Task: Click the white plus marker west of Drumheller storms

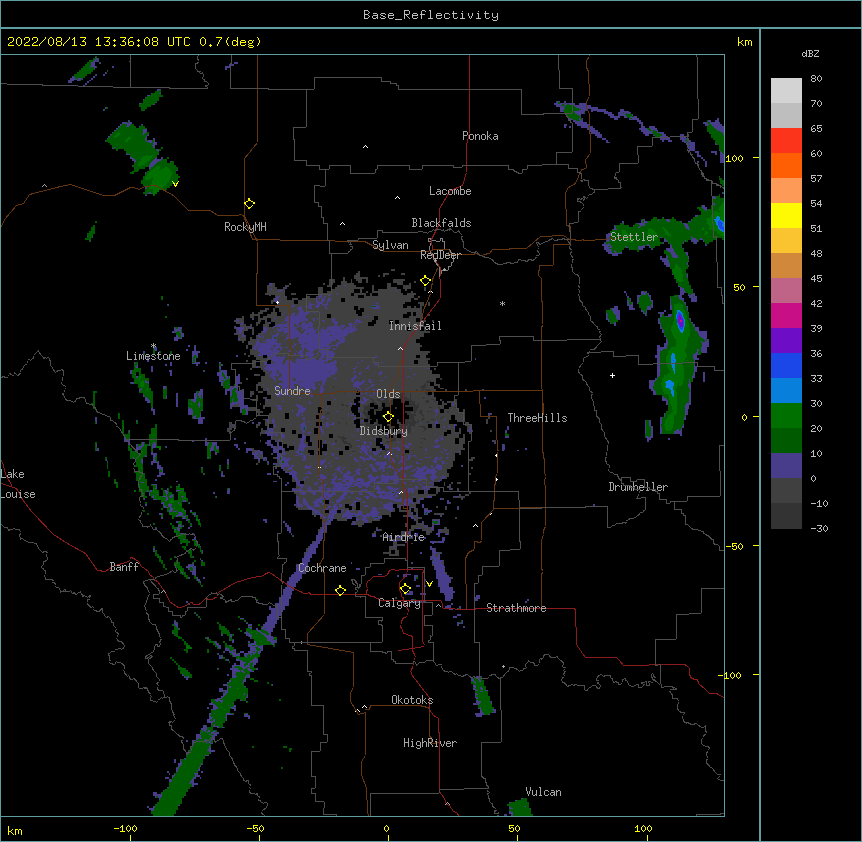Action: pyautogui.click(x=612, y=375)
